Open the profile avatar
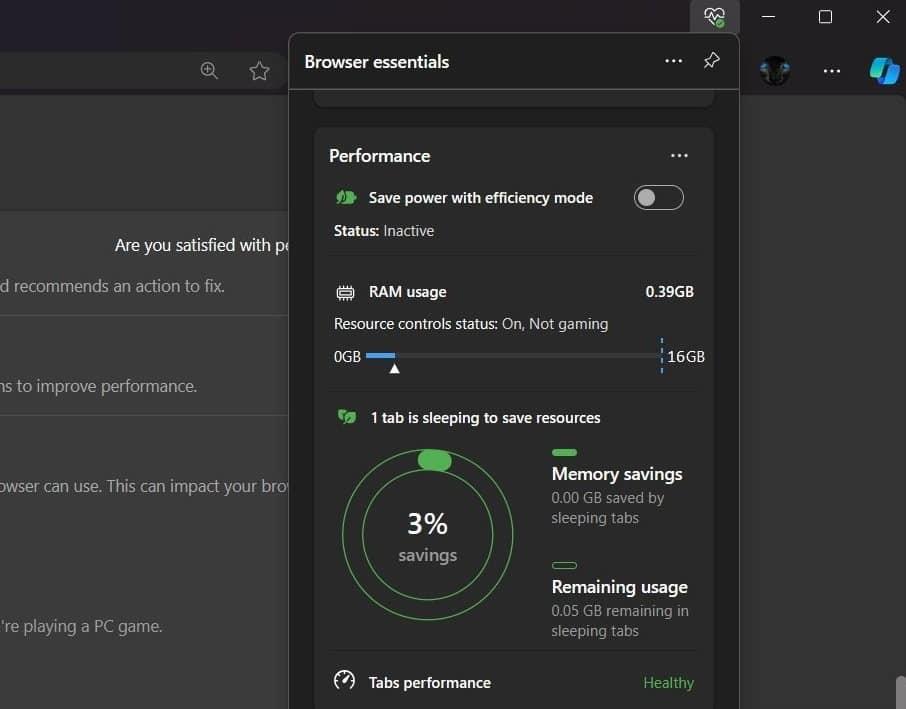Screen dimensions: 906x709 (775, 71)
